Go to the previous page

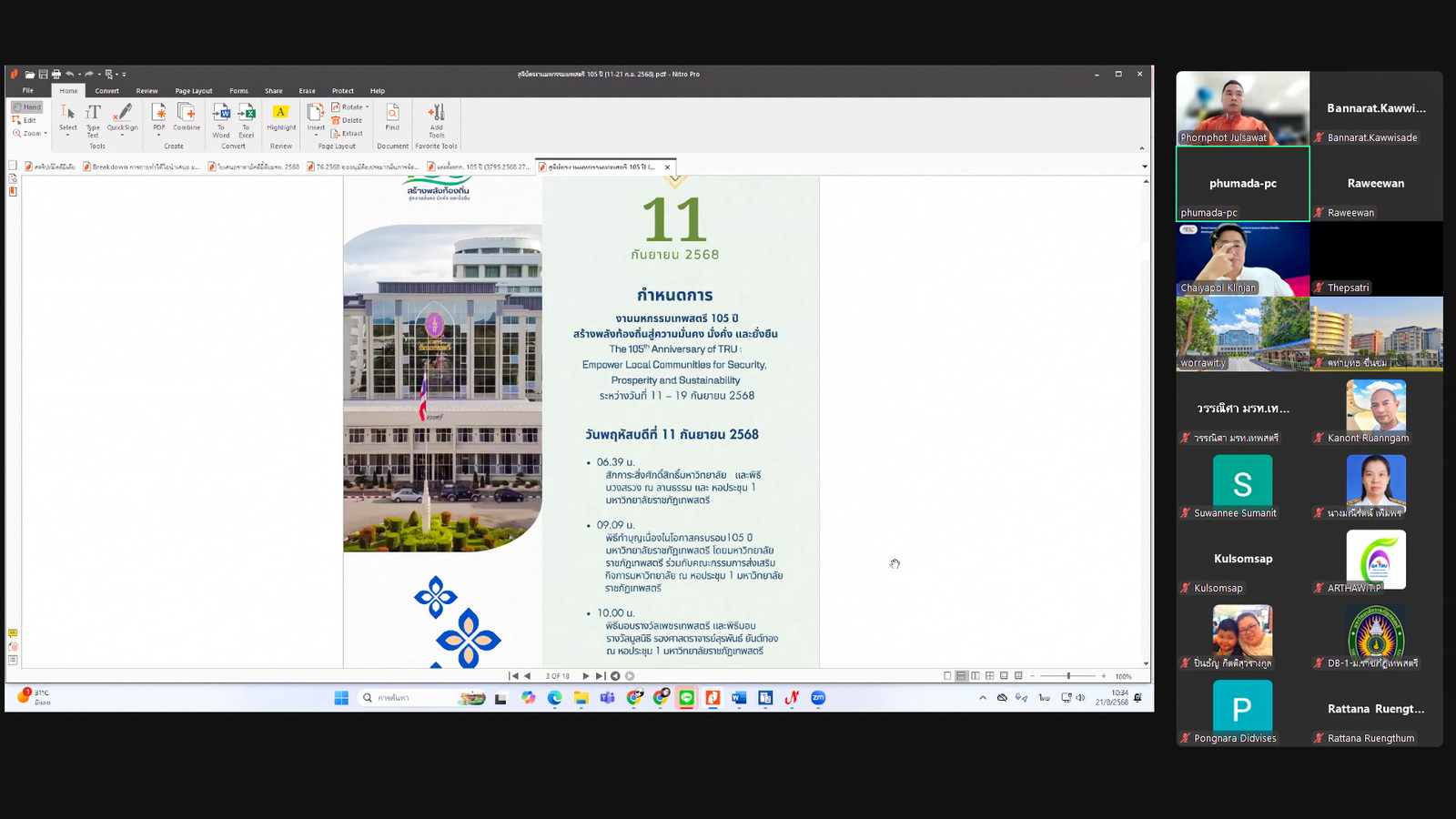click(527, 676)
